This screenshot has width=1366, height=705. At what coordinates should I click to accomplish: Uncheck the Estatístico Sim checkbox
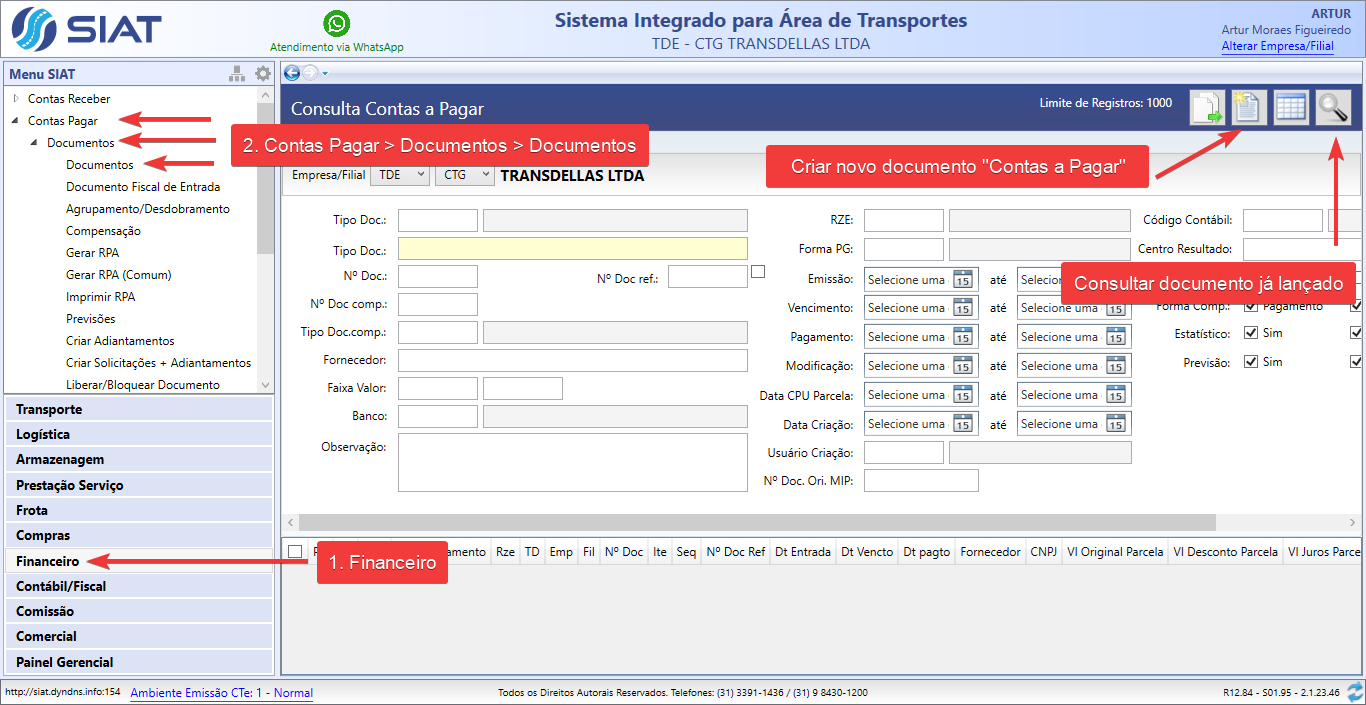click(x=1250, y=333)
